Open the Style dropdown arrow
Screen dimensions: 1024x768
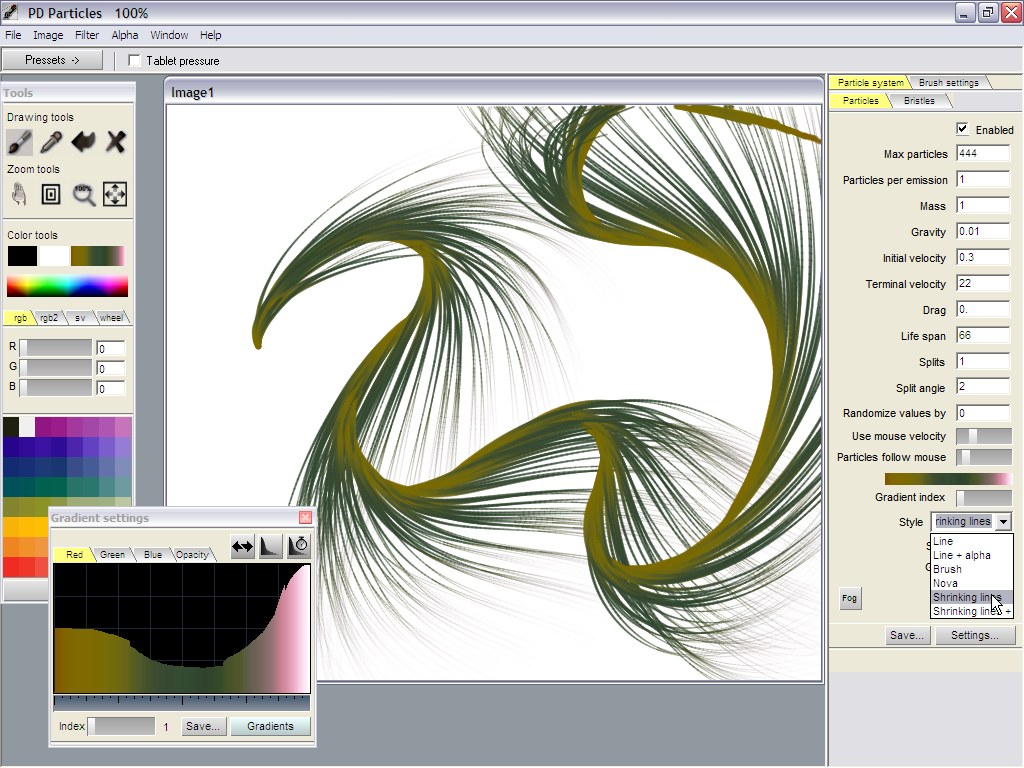pyautogui.click(x=1003, y=521)
